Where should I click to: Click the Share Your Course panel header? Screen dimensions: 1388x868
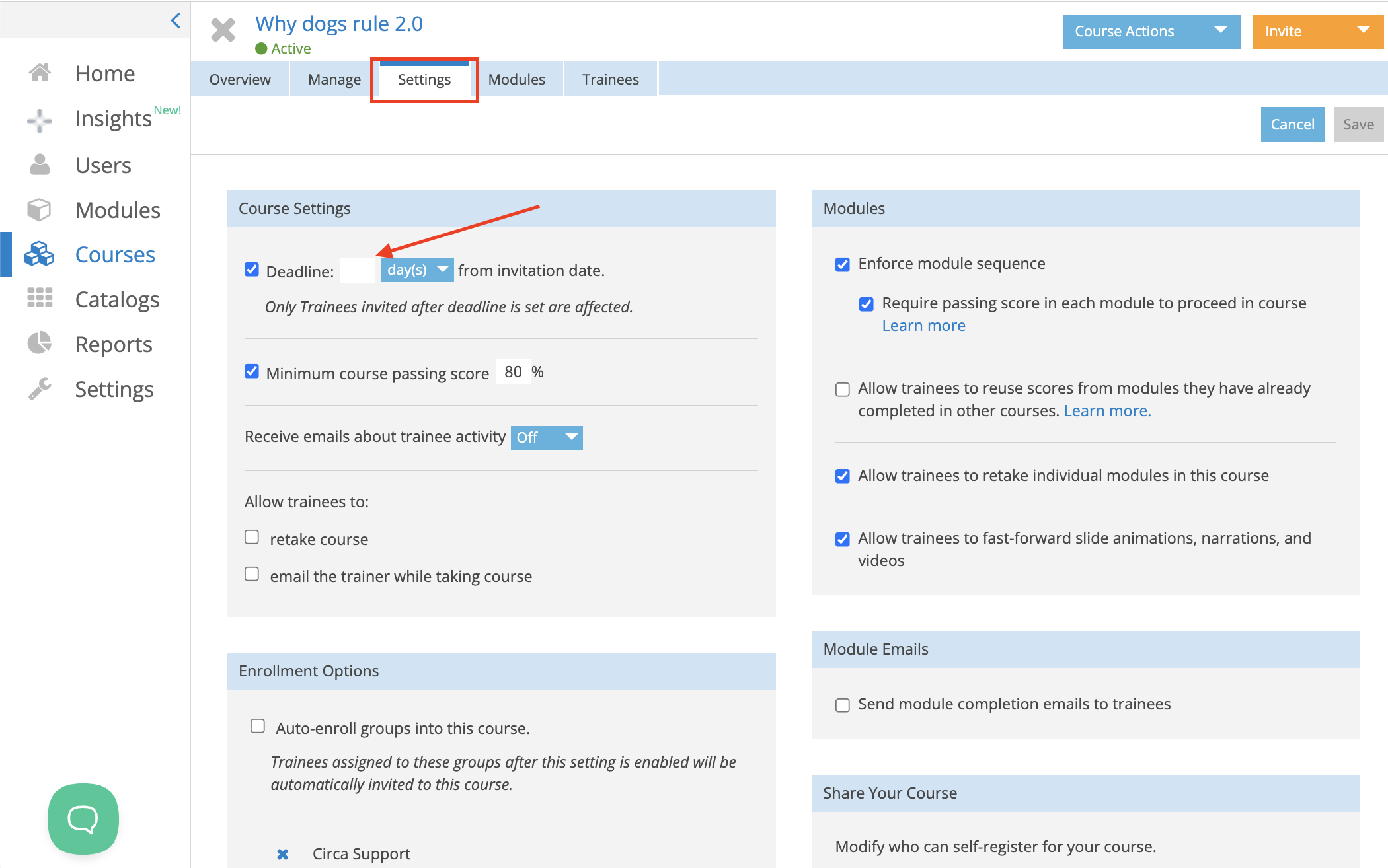[x=1085, y=793]
